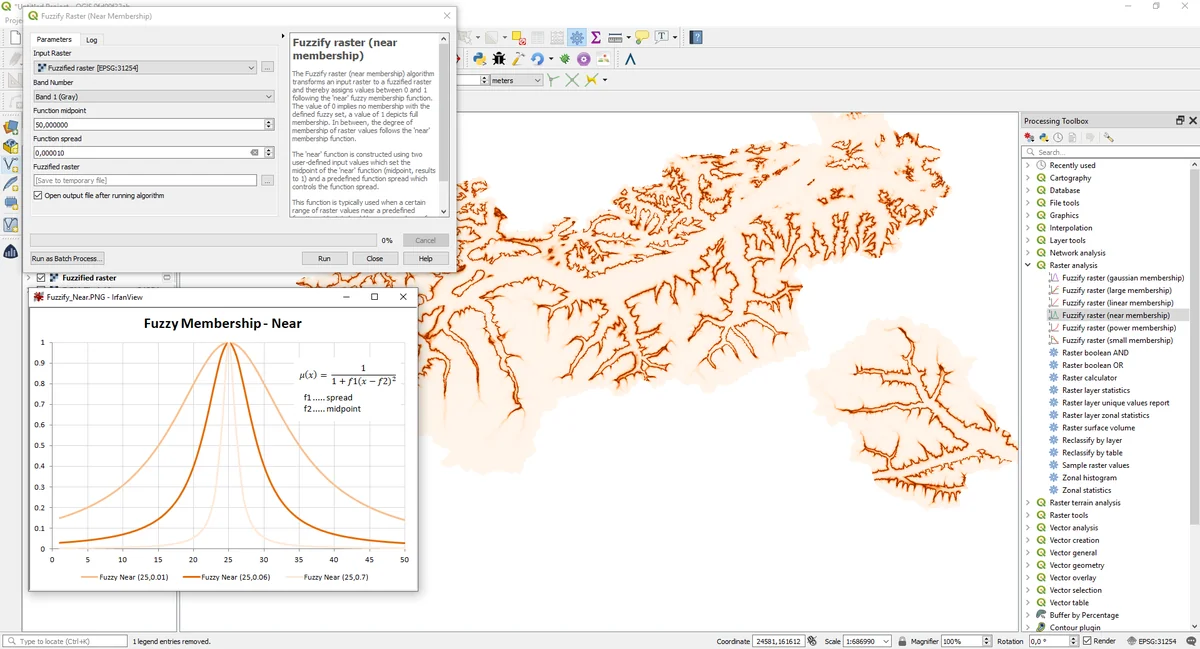Viewport: 1200px width, 649px height.
Task: Click the toolbox options wrench icon
Action: pos(1108,137)
